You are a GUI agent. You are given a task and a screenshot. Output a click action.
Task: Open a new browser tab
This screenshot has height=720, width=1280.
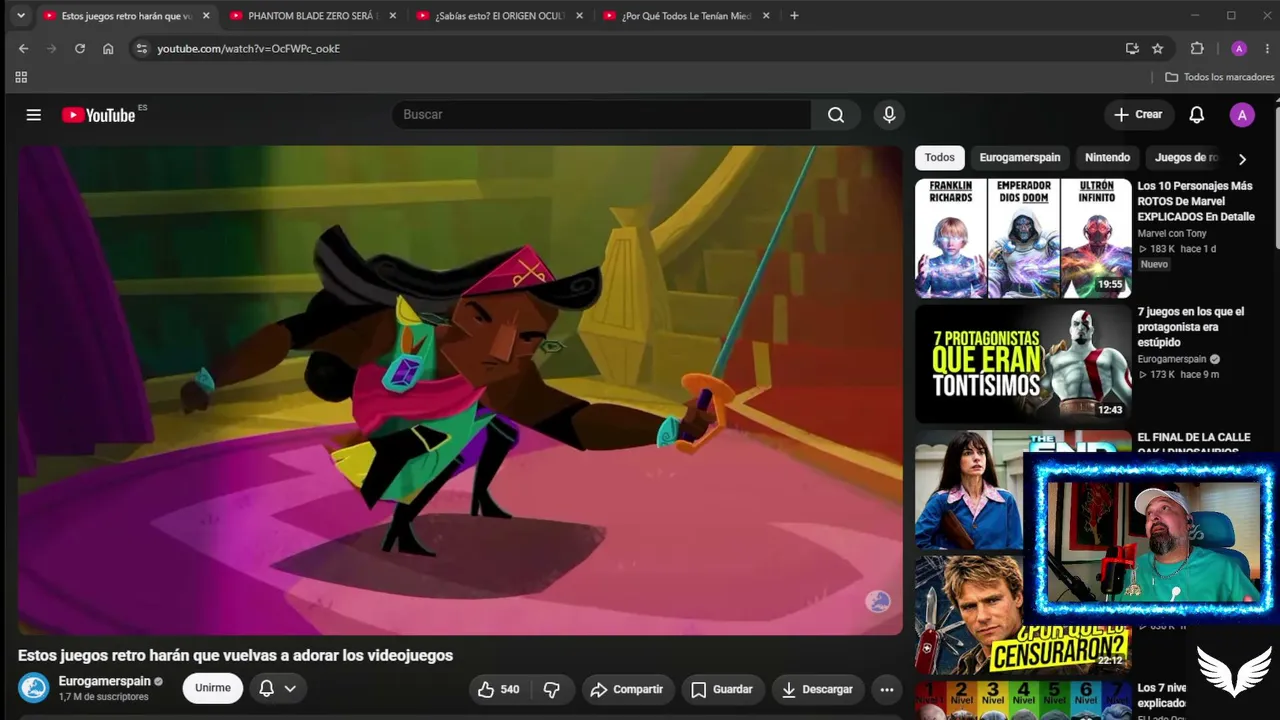click(x=794, y=16)
